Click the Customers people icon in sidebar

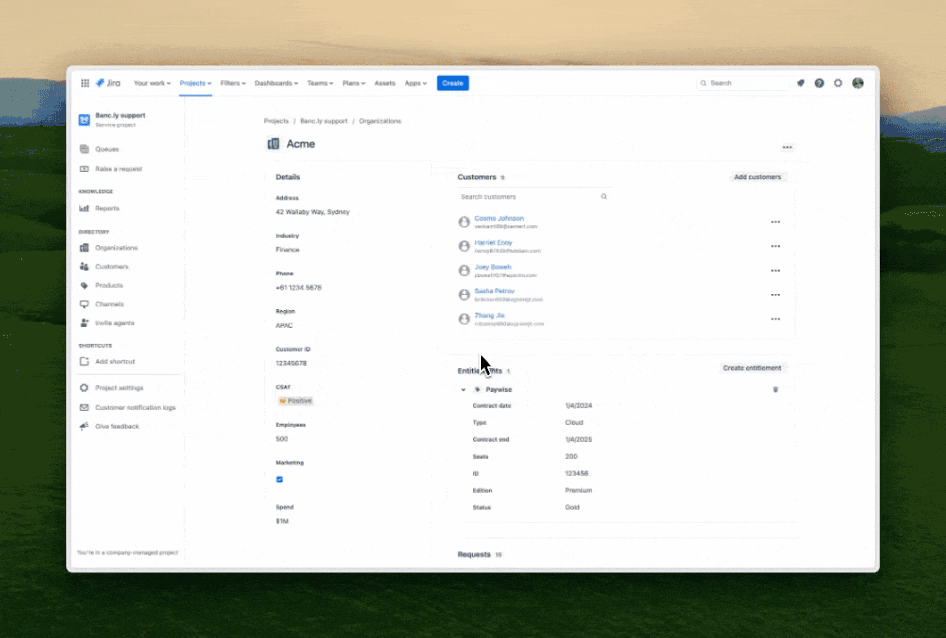84,266
